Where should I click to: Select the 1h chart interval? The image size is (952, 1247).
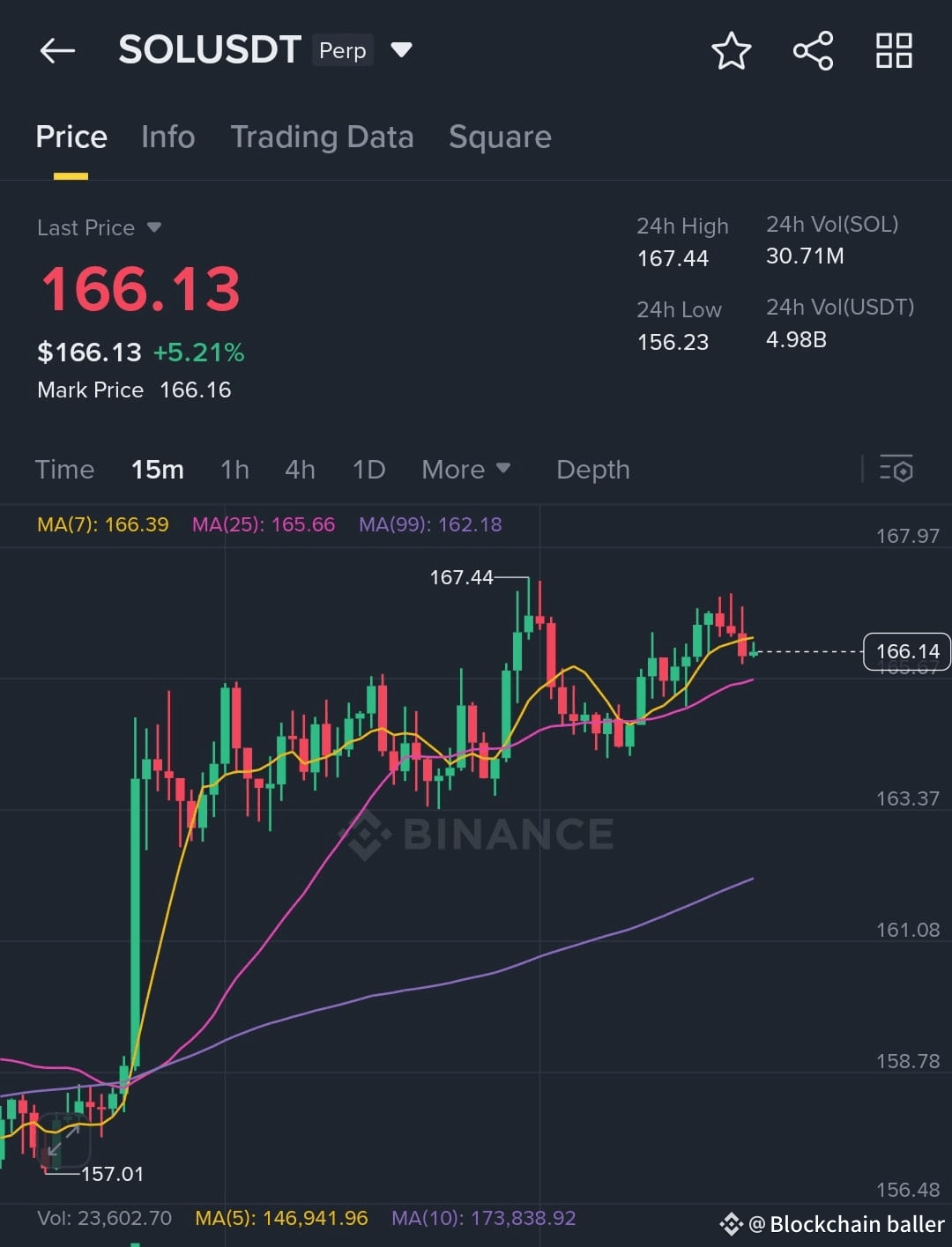234,469
